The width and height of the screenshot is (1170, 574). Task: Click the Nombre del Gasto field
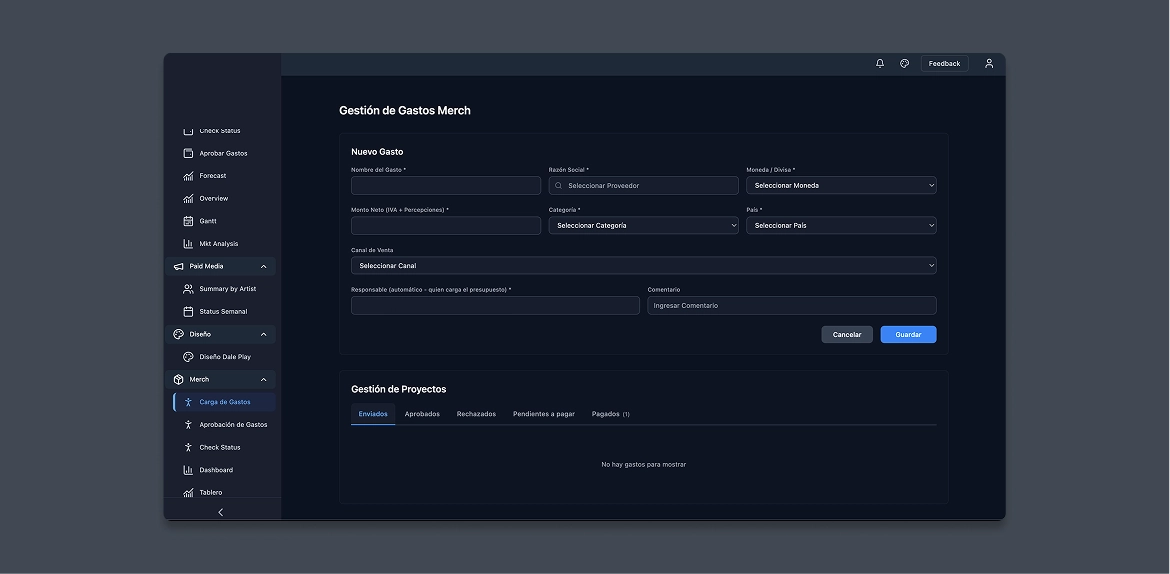click(445, 186)
